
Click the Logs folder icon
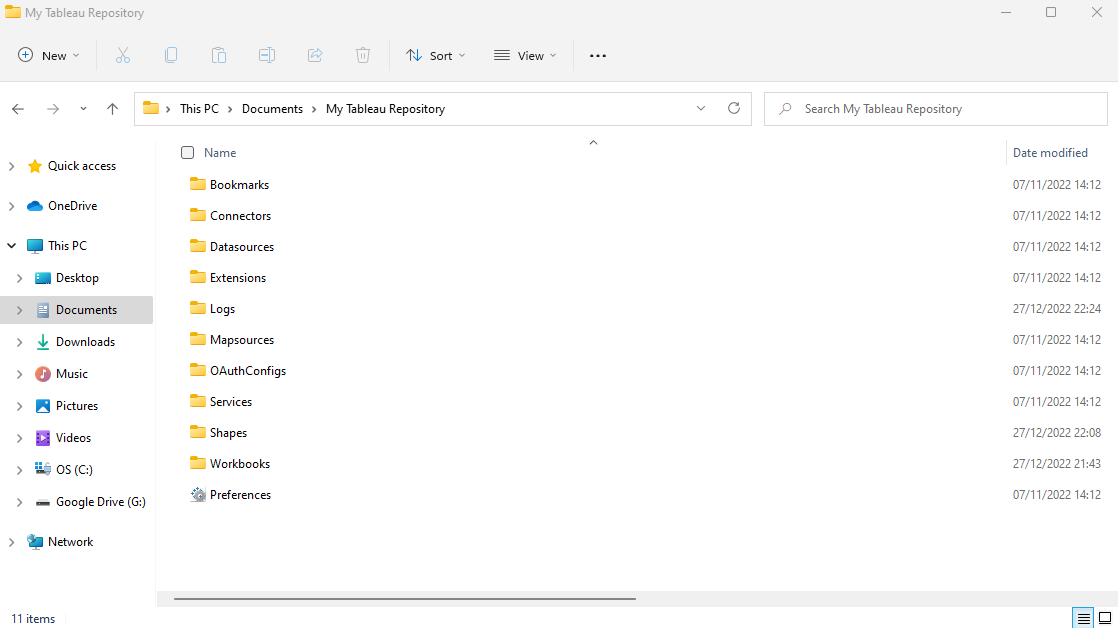pos(198,308)
